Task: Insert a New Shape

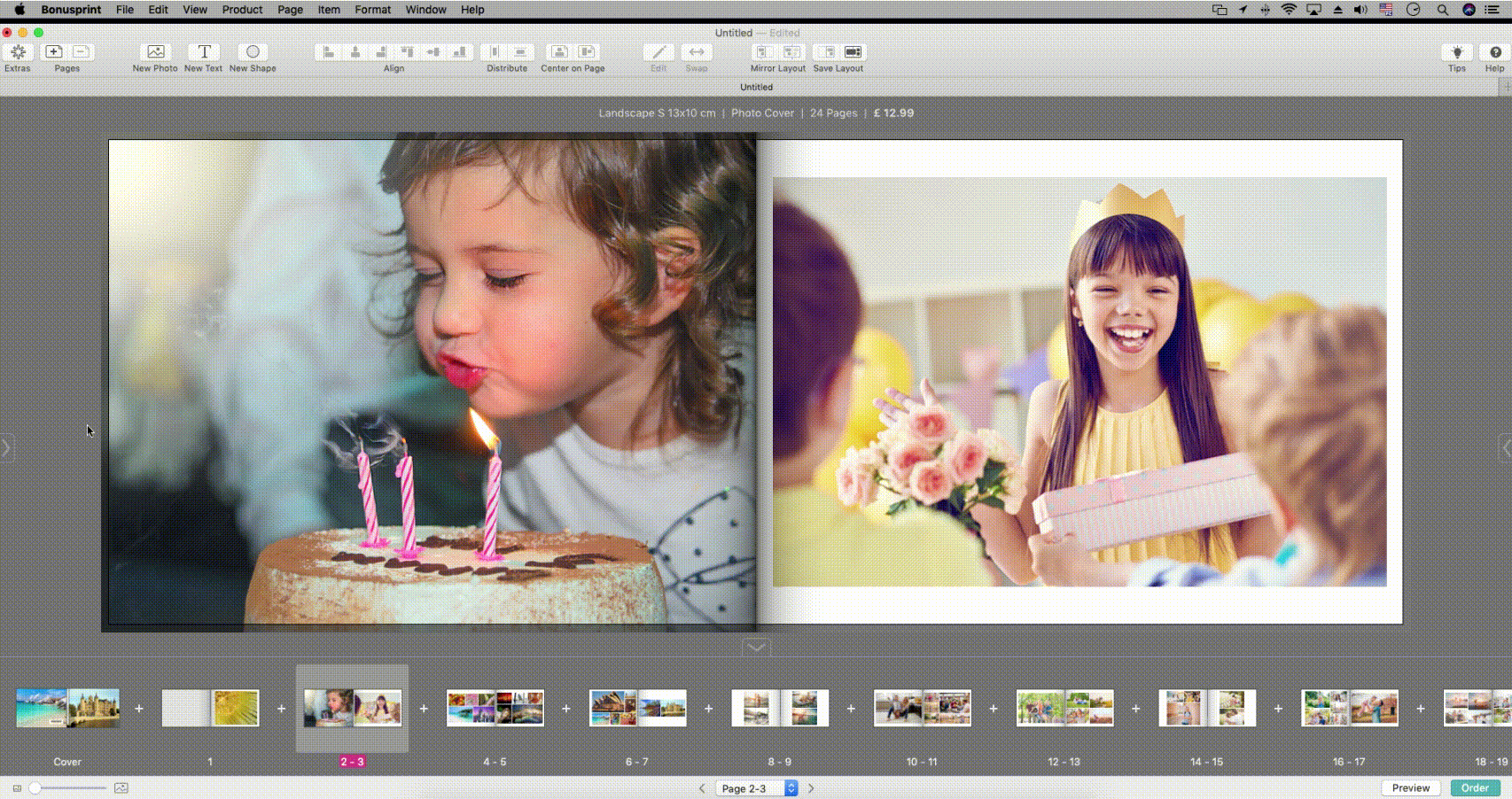Action: 253,52
